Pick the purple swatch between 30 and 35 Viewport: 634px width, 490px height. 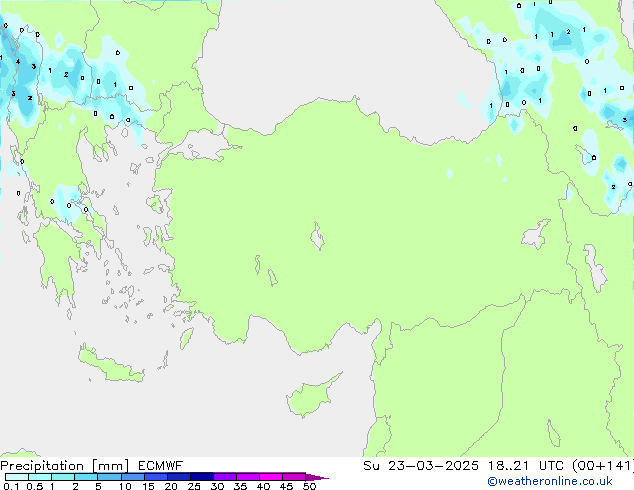(225, 477)
